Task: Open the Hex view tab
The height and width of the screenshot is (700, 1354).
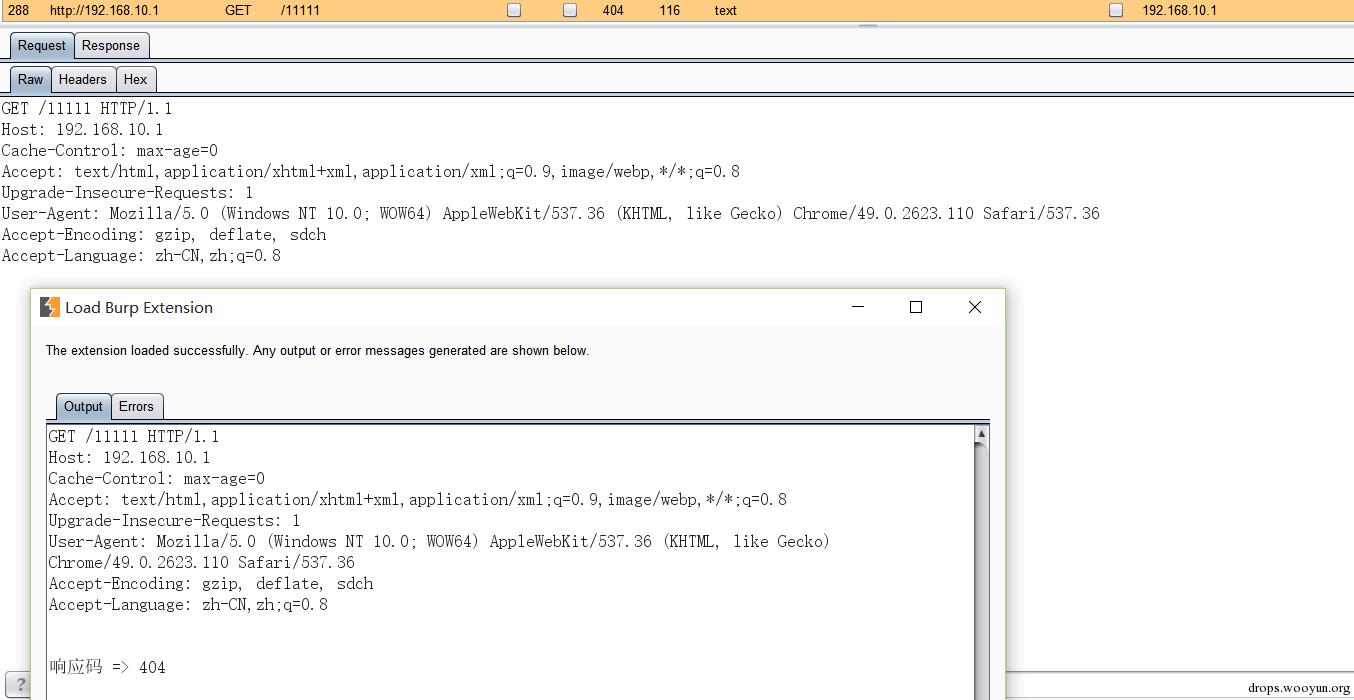Action: point(136,79)
